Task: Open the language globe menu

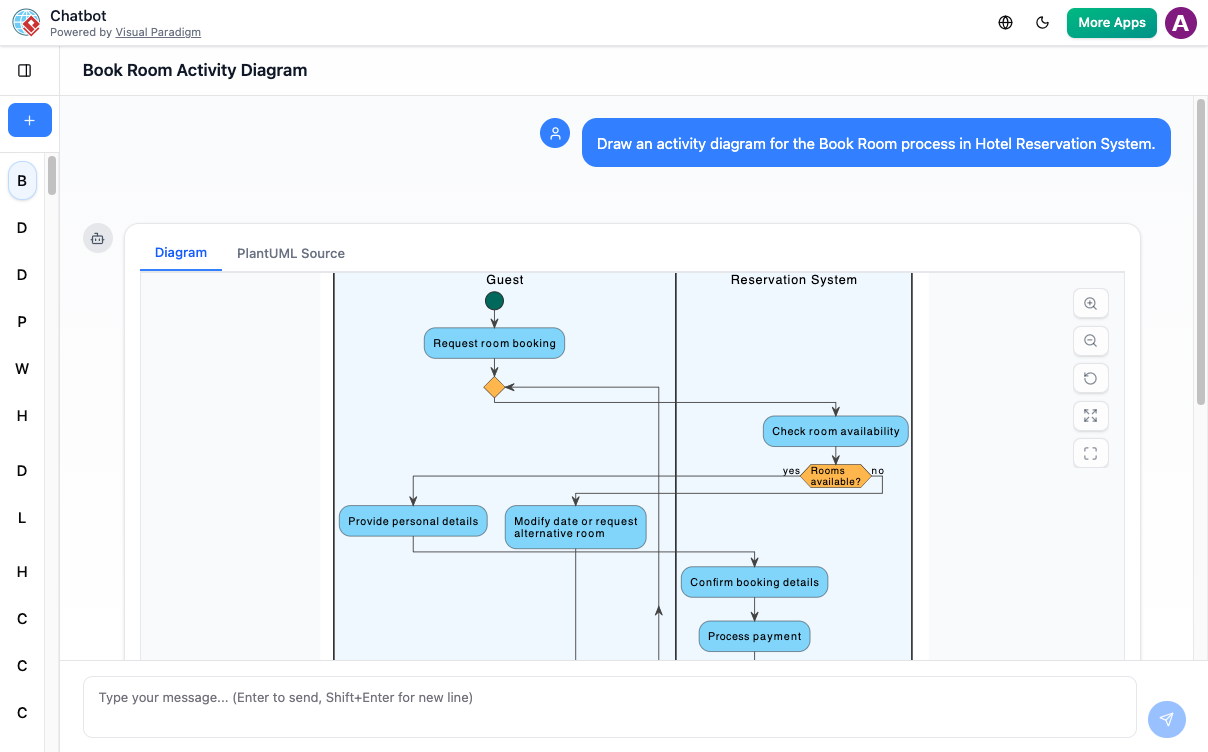Action: (1006, 23)
